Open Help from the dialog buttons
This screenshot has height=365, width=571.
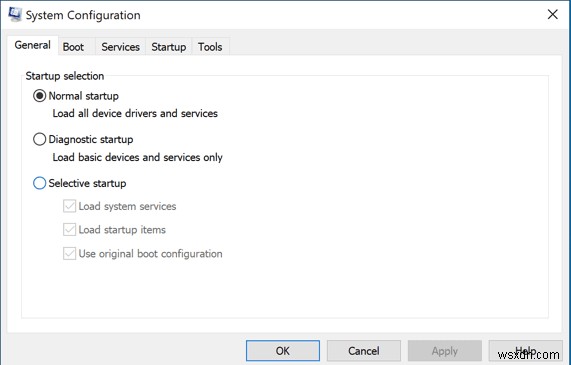point(525,351)
